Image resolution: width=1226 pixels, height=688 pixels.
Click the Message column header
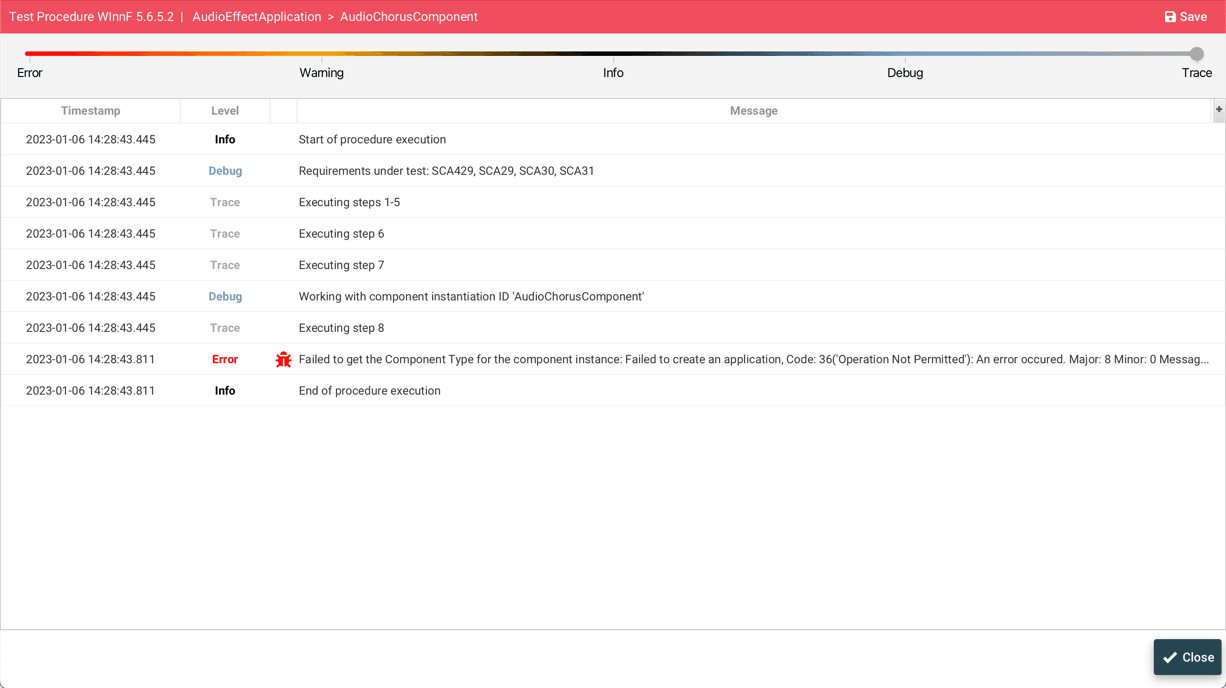tap(753, 110)
